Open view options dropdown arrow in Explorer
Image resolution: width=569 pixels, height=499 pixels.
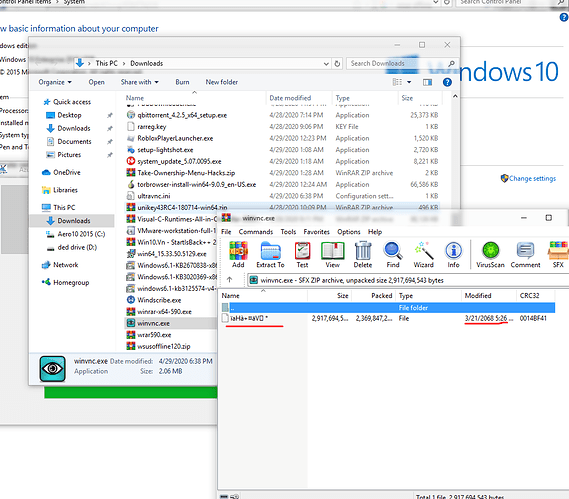409,82
